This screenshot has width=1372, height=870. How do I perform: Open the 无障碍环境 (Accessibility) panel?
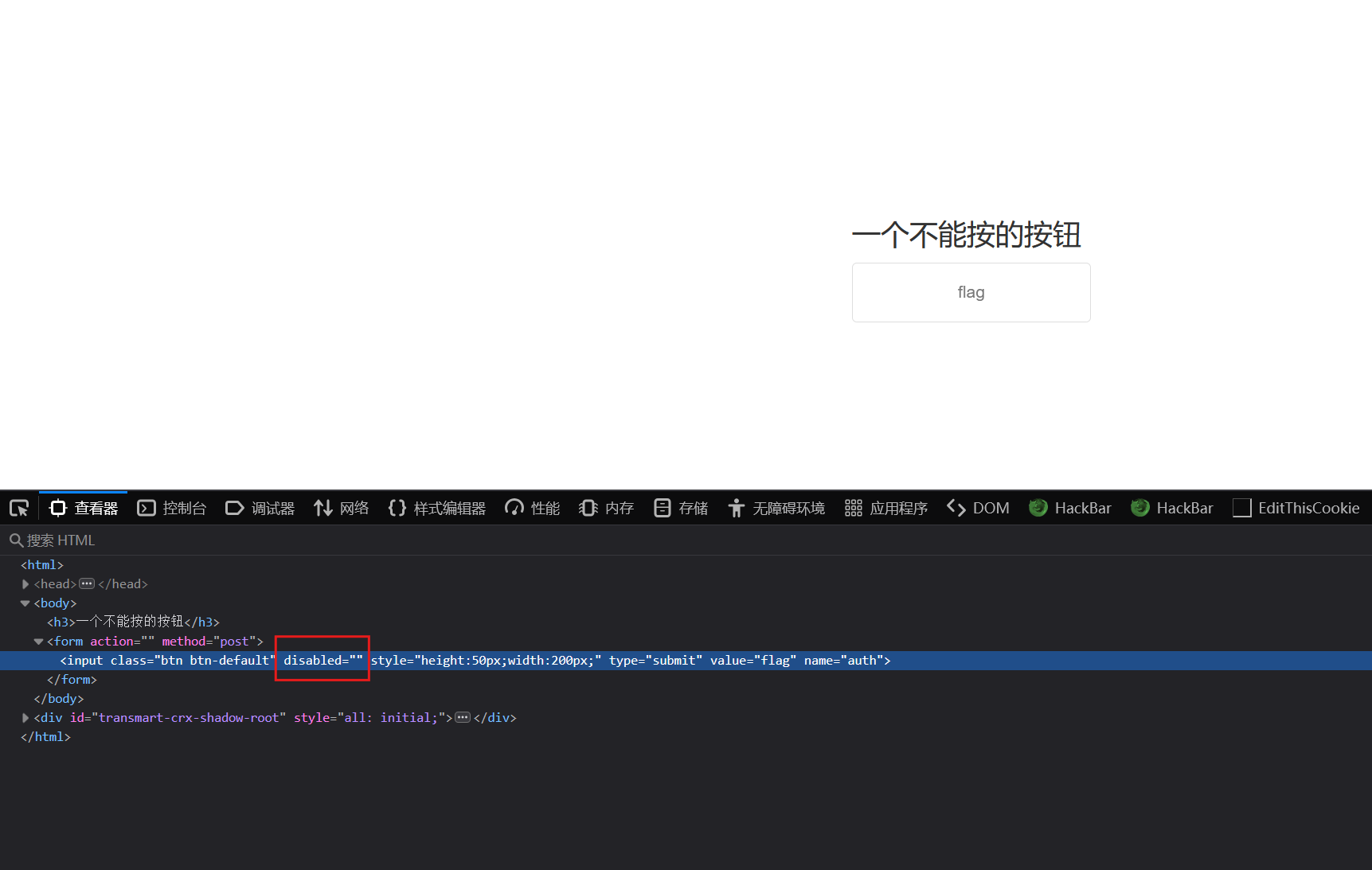coord(776,508)
